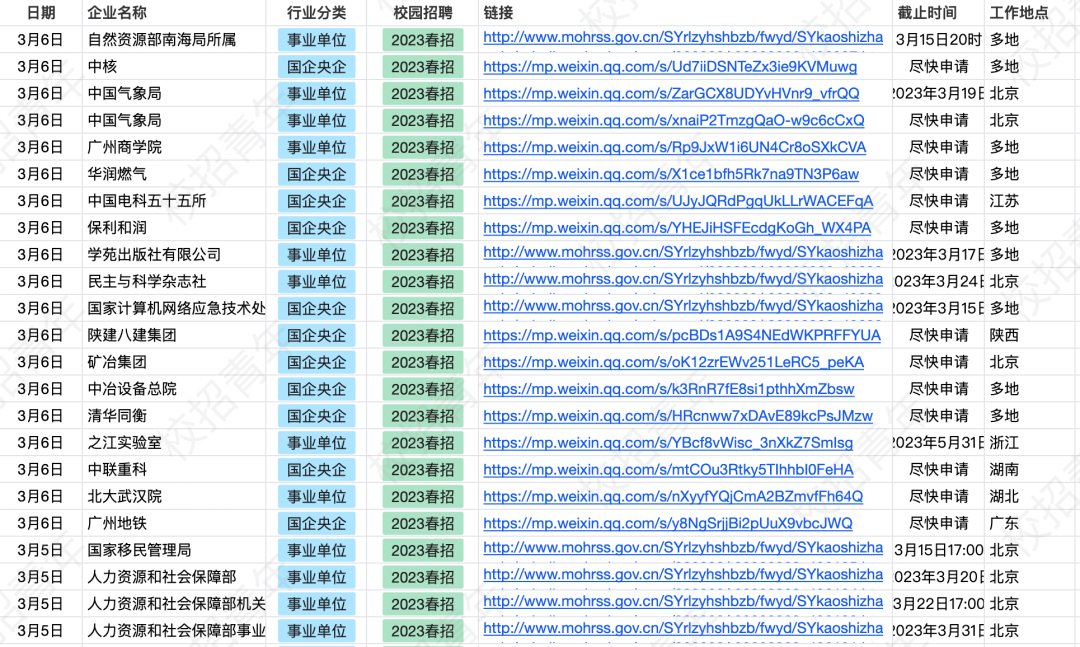The height and width of the screenshot is (647, 1080).
Task: Open link ending in xnaiP2TmzgQaO-w9c6cCxQ
Action: pos(674,121)
